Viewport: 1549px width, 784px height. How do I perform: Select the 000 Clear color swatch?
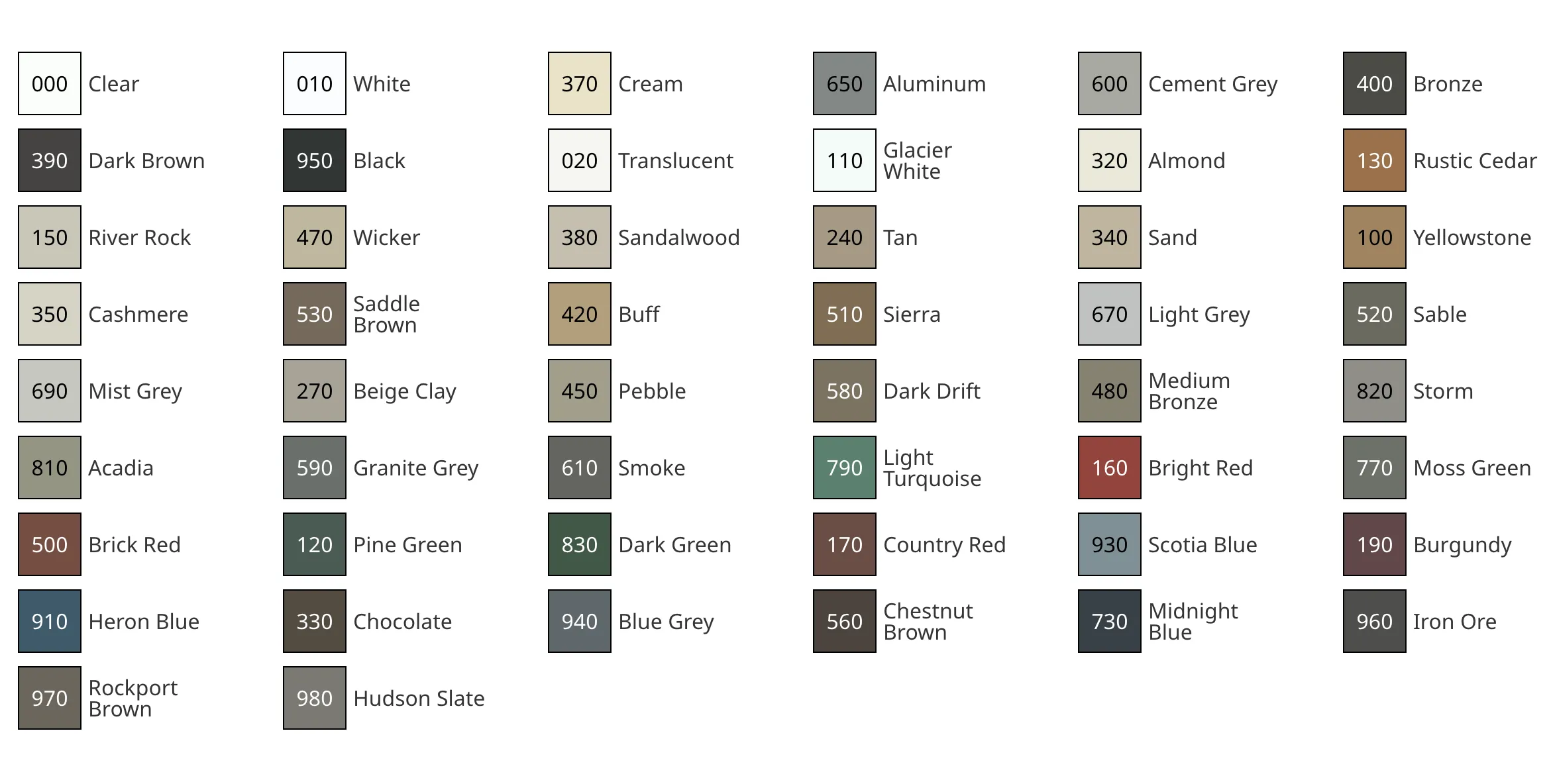click(50, 83)
